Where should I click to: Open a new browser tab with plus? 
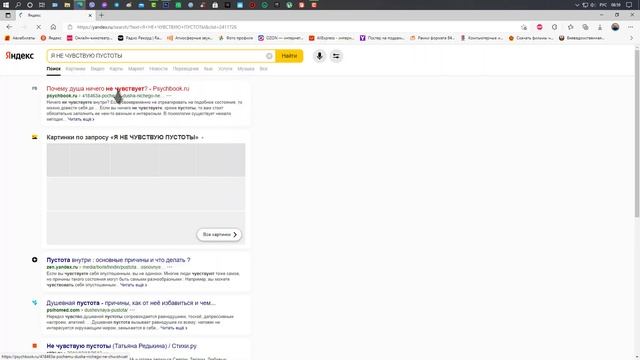(x=101, y=16)
